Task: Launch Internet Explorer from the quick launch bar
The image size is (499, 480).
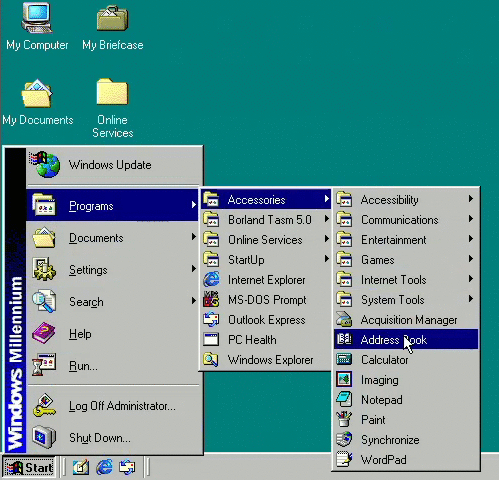Action: pos(104,467)
